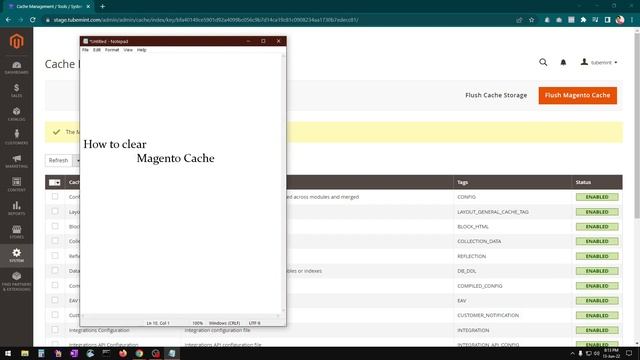Tick the checkbox in the BLOCK_HTML row
Screen dimensions: 640x360
point(55,226)
